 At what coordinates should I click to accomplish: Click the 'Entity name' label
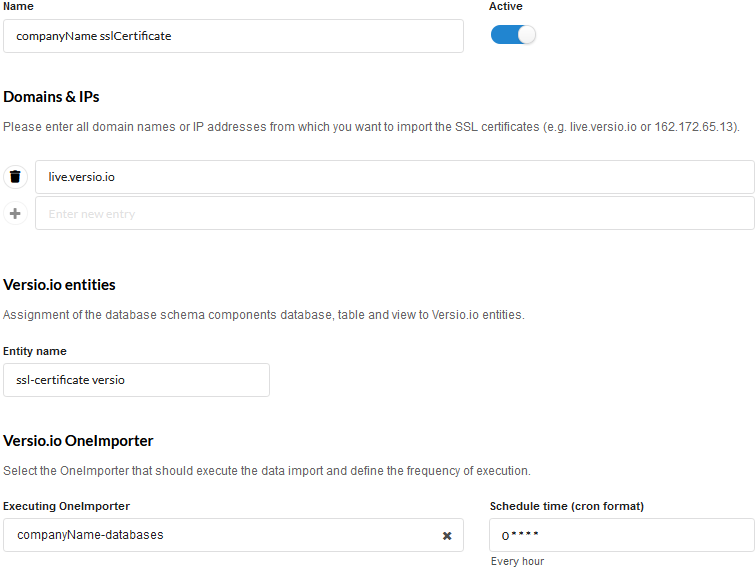[35, 351]
